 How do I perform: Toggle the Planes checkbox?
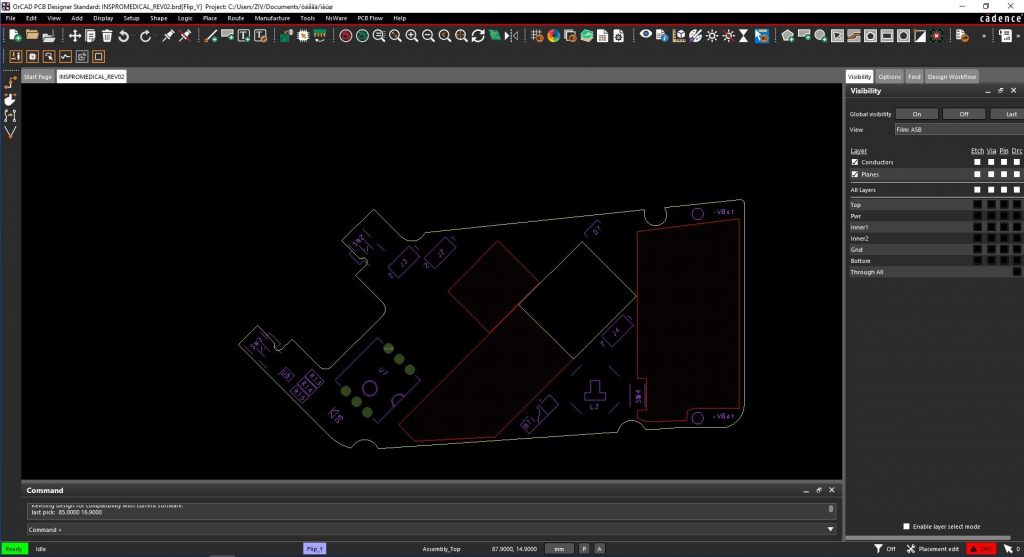[x=855, y=175]
